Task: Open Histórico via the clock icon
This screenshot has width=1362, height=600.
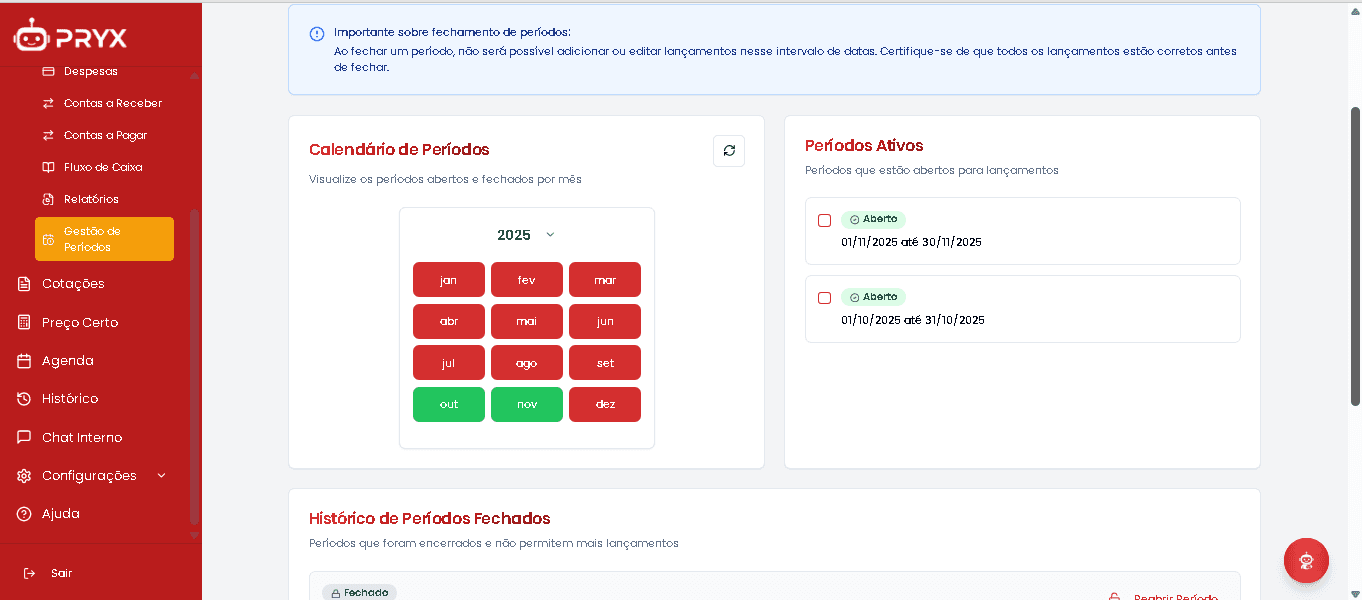Action: click(x=22, y=398)
